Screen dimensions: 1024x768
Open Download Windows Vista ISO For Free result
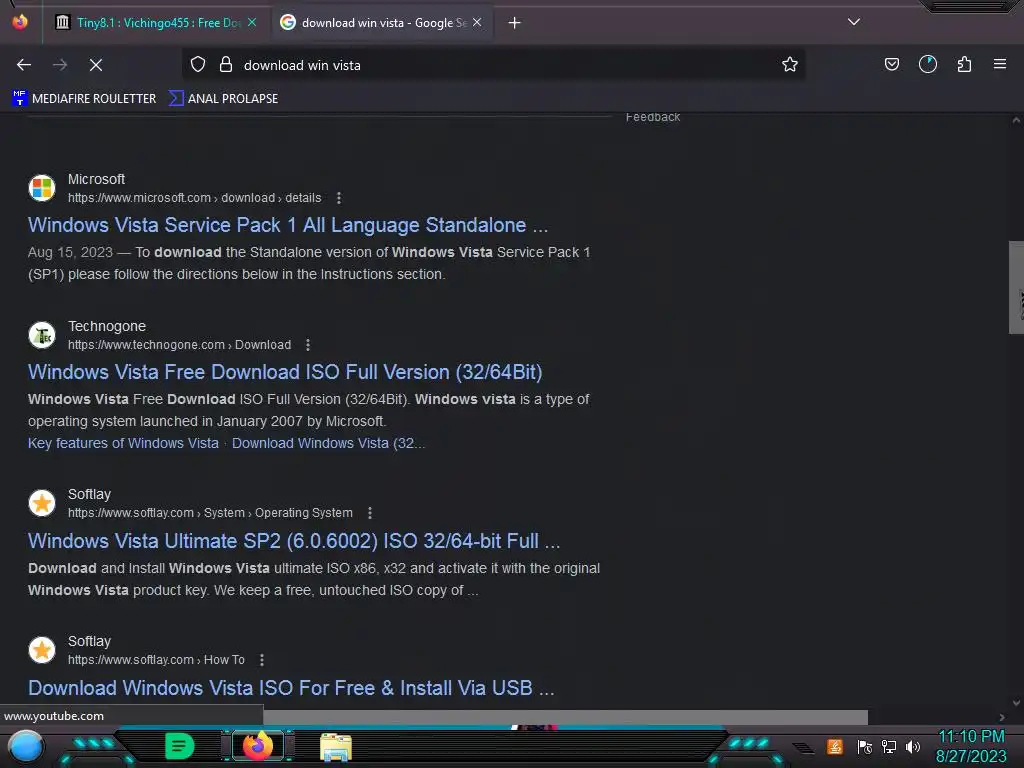[x=291, y=688]
